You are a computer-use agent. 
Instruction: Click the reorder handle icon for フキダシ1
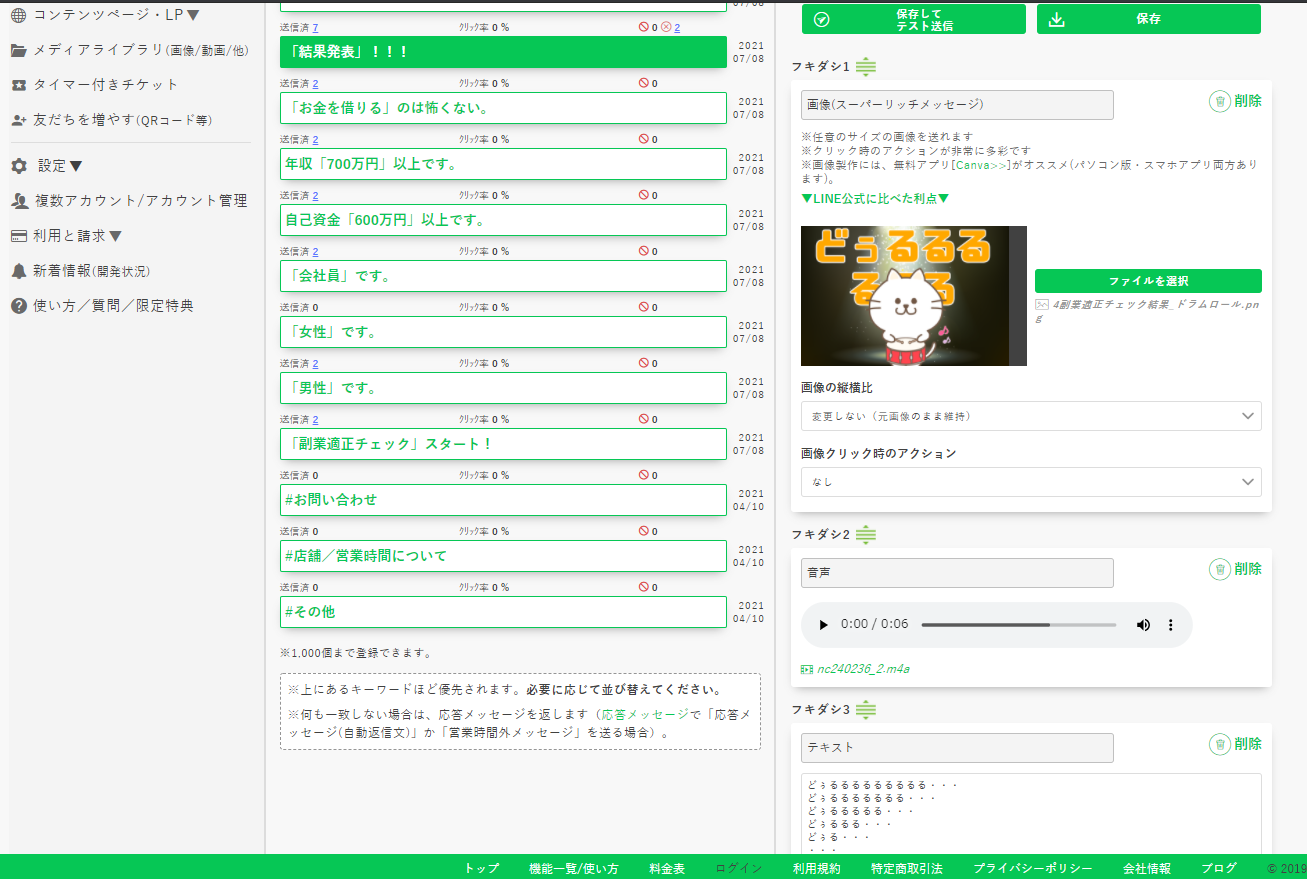pos(866,67)
